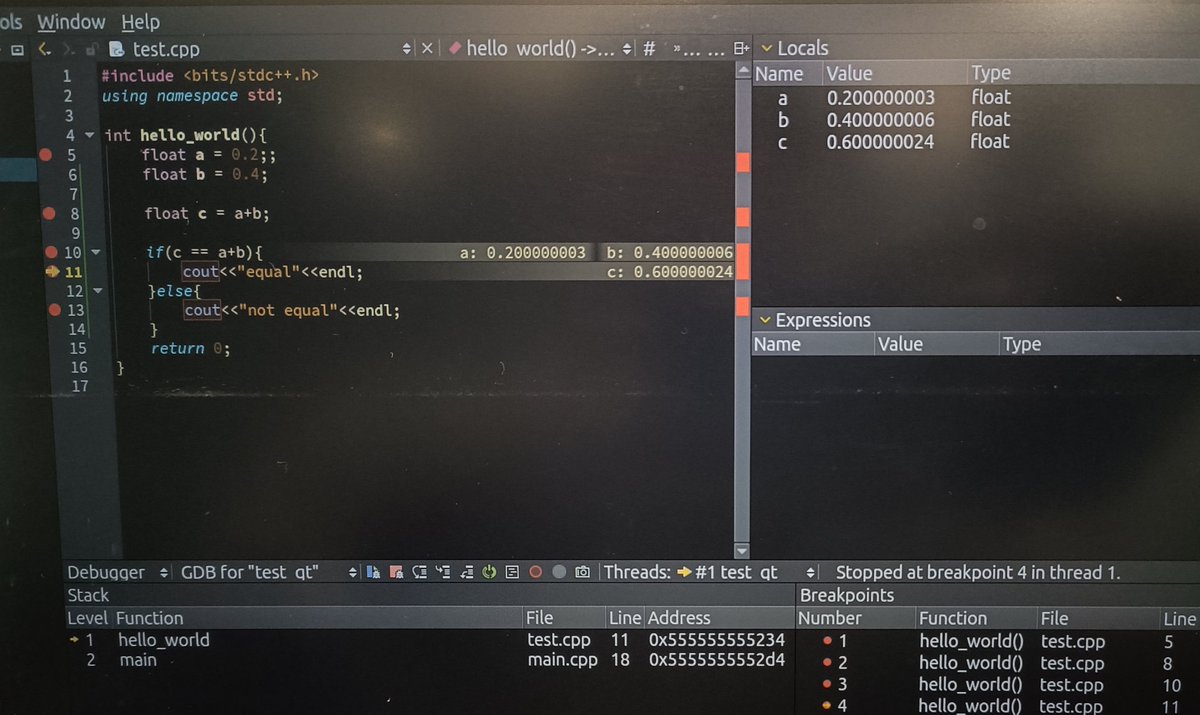Viewport: 1200px width, 715px height.
Task: Open the GDB for "test_qt" engine dropdown
Action: [x=353, y=573]
